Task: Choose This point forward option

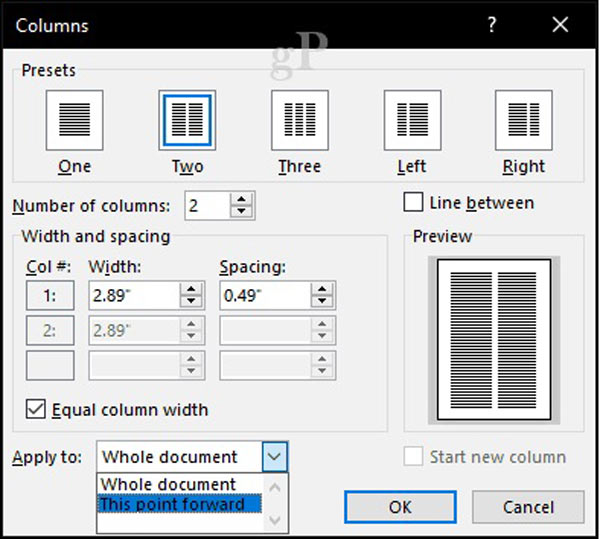Action: (180, 504)
